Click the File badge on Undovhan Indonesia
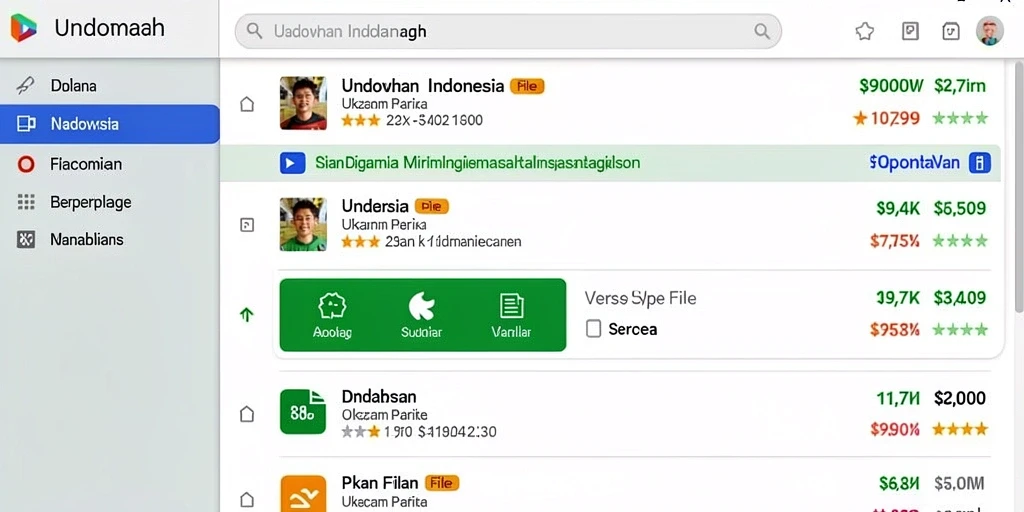The width and height of the screenshot is (1024, 512). [x=527, y=86]
